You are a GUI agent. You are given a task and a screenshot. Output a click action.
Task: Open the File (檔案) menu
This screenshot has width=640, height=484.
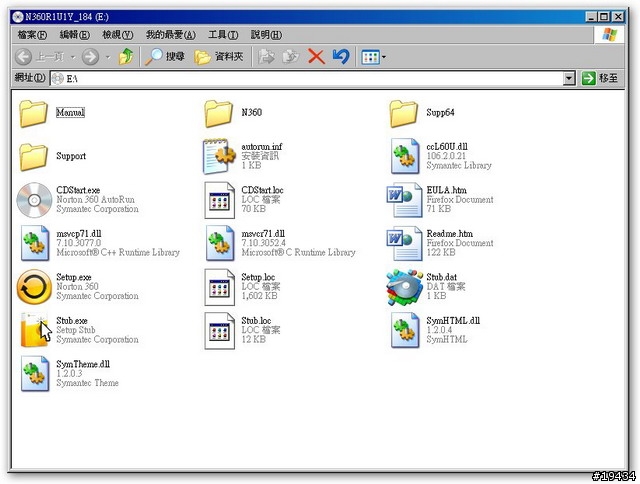(x=32, y=35)
